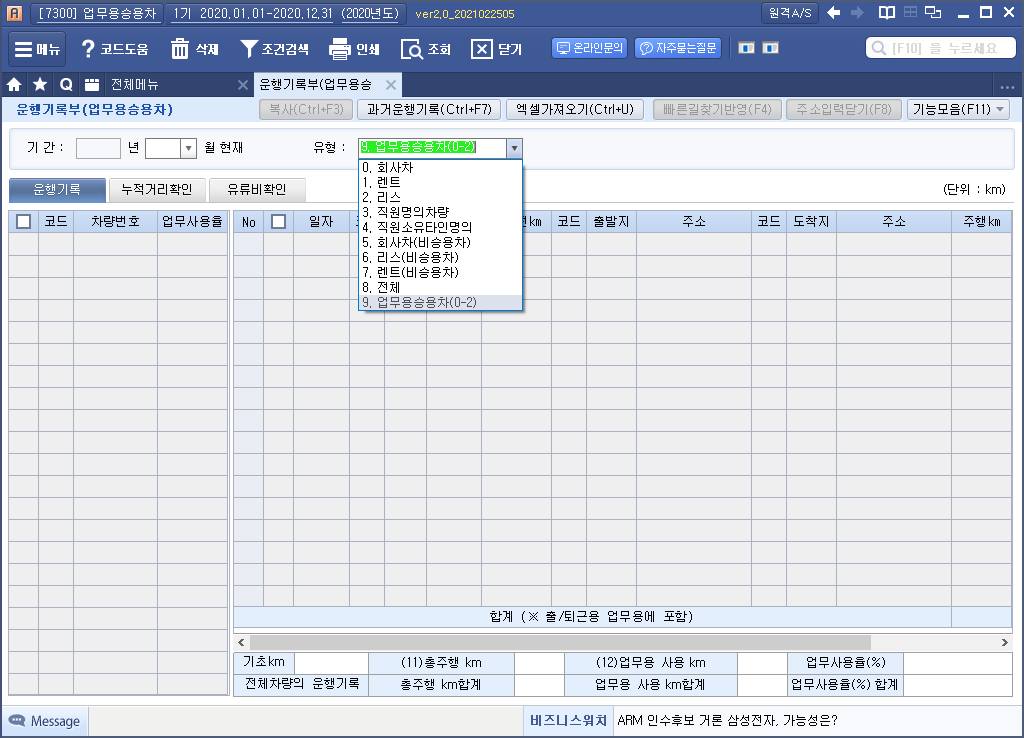Select option 8. 전체

pyautogui.click(x=440, y=288)
